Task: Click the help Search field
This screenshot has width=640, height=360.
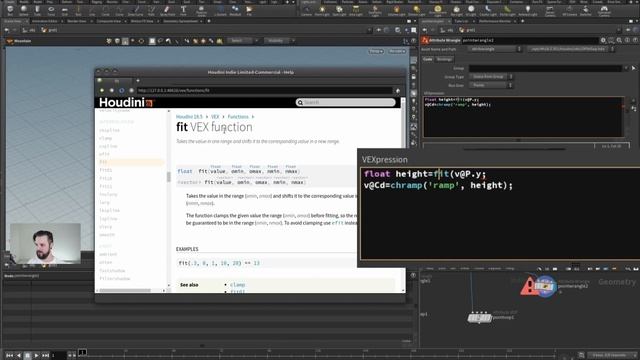Action: click(x=345, y=102)
